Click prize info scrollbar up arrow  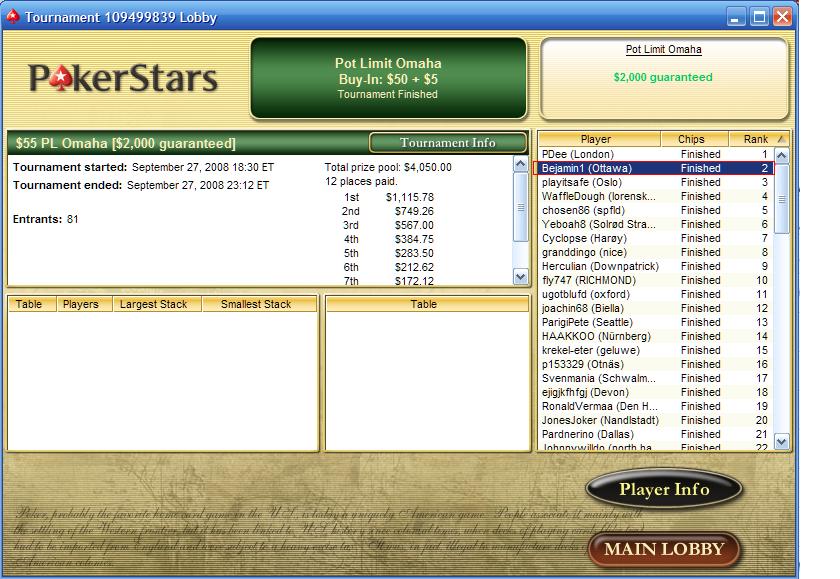point(520,164)
